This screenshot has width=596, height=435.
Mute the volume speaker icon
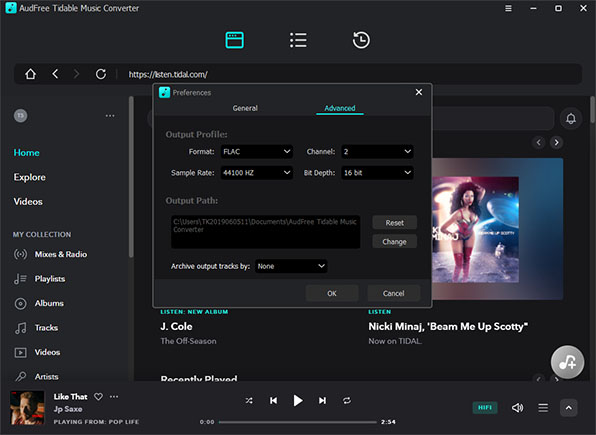[517, 408]
